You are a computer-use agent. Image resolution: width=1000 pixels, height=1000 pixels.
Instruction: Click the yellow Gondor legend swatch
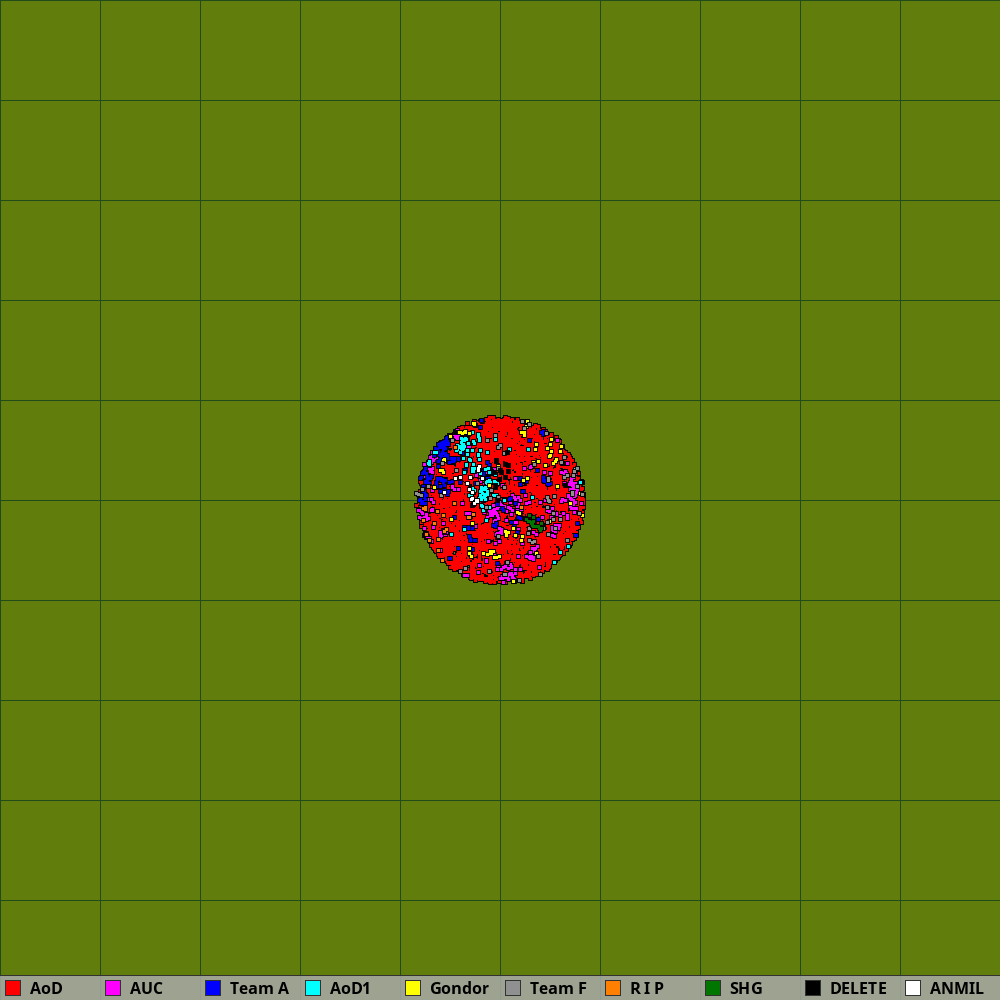coord(413,988)
